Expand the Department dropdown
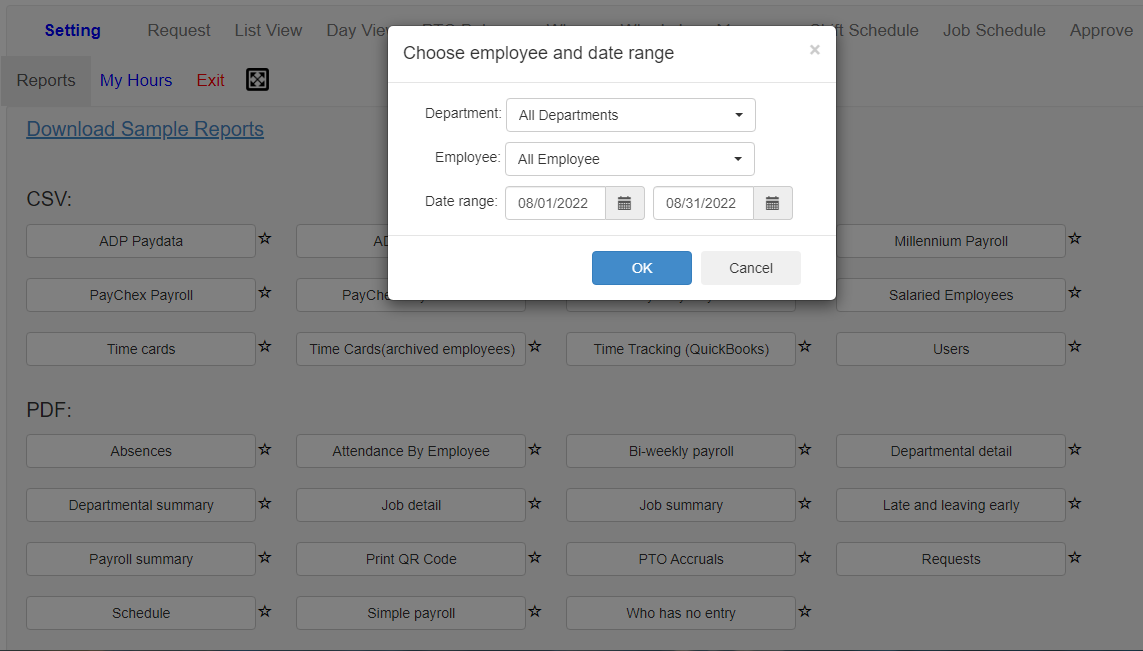Screen dimensions: 1143x651 [x=630, y=115]
